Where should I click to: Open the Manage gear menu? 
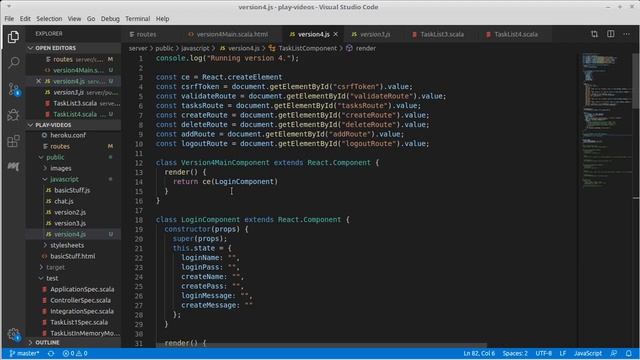point(13,335)
